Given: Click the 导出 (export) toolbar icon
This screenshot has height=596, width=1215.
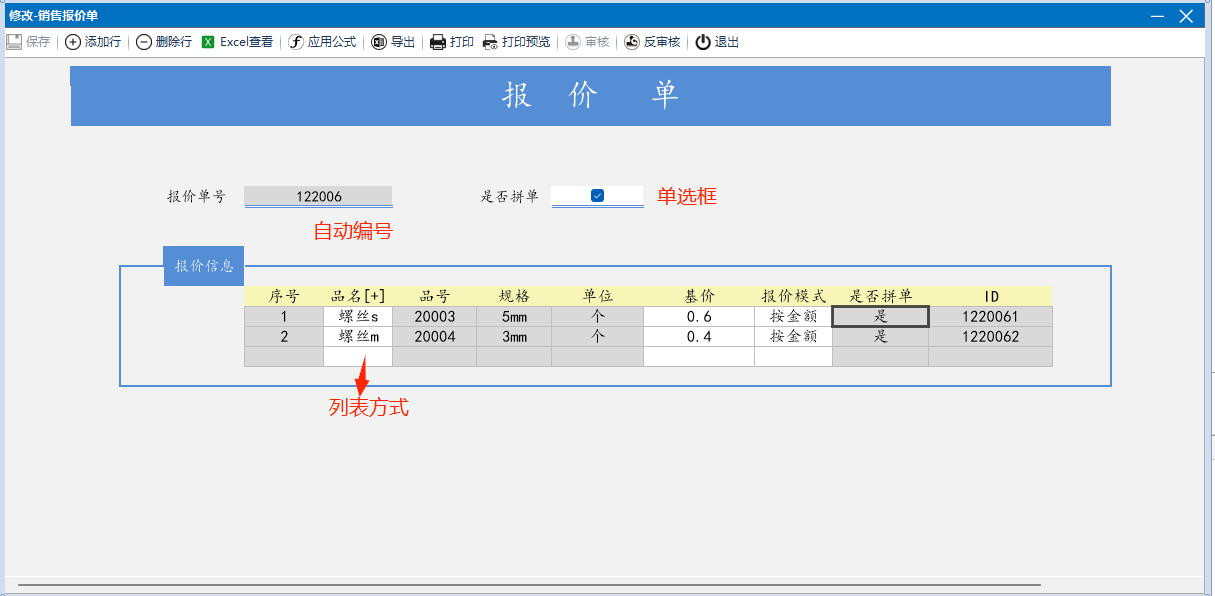Looking at the screenshot, I should point(379,42).
